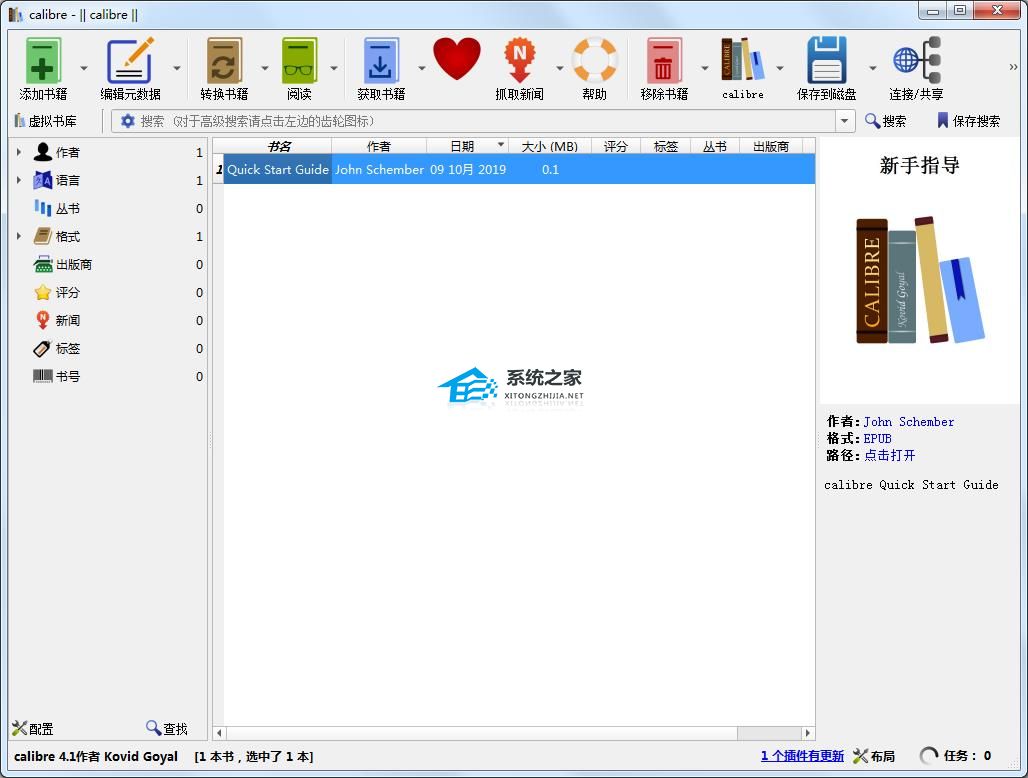The image size is (1028, 778).
Task: Show more toolbar items via chevron
Action: click(x=1014, y=67)
